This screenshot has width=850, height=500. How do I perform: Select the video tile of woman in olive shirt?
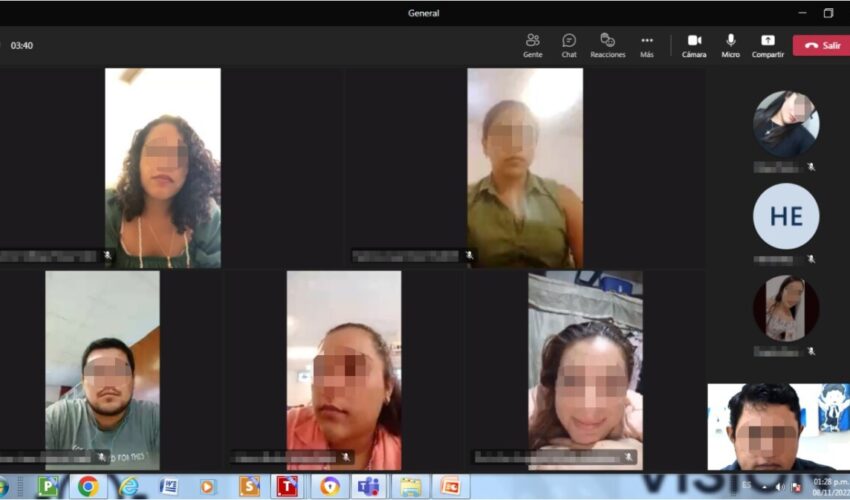[x=525, y=168]
